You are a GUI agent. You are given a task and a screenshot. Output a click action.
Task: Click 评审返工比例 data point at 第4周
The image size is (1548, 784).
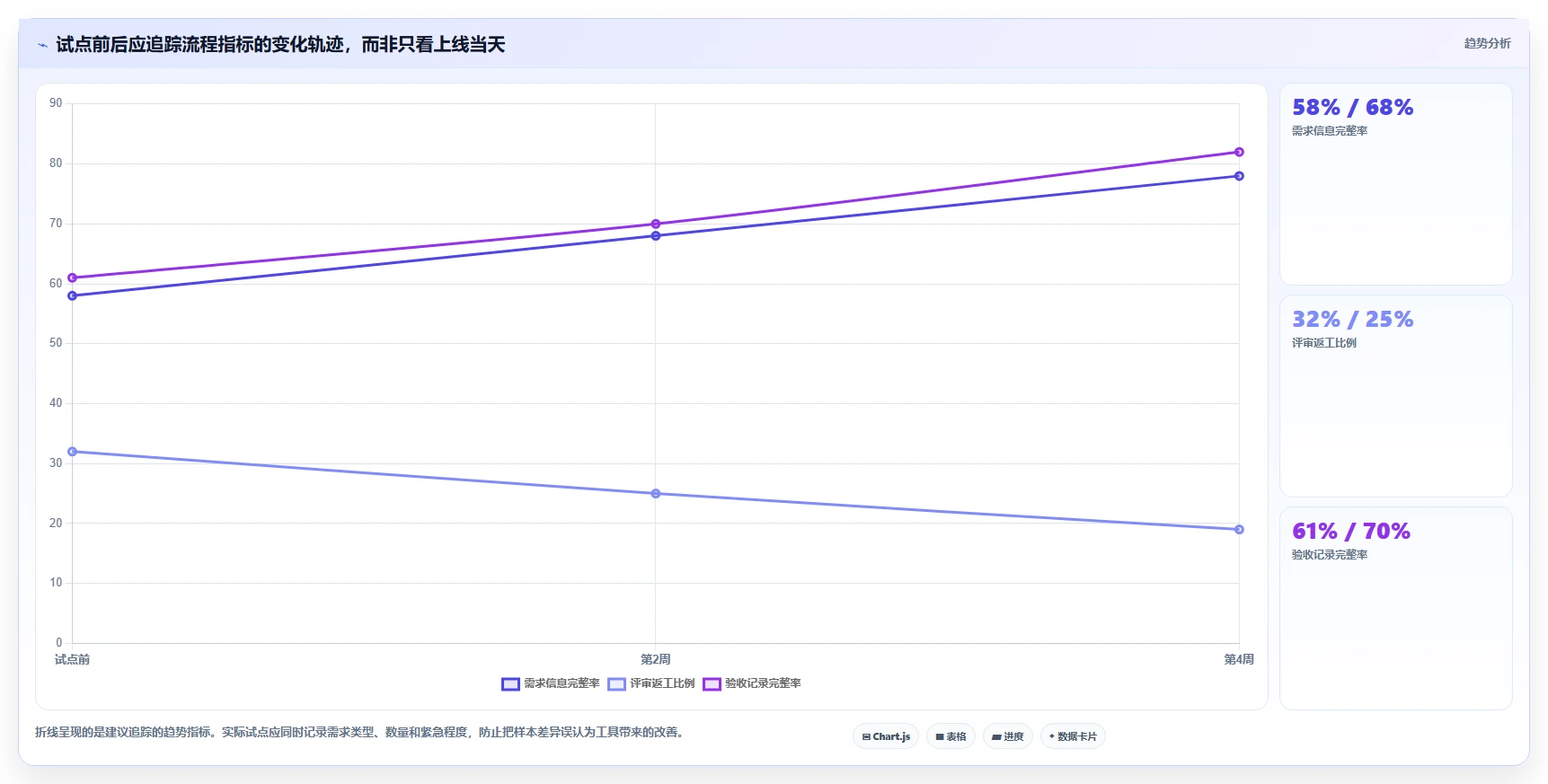click(x=1239, y=530)
